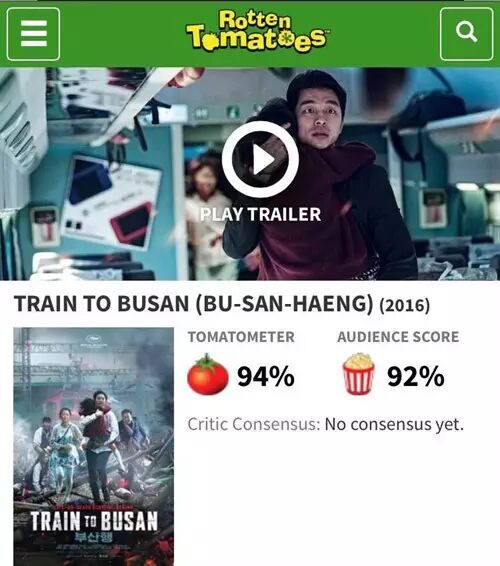Click the Rotten Tomatoes logo
Viewport: 500px width, 566px height.
point(257,31)
